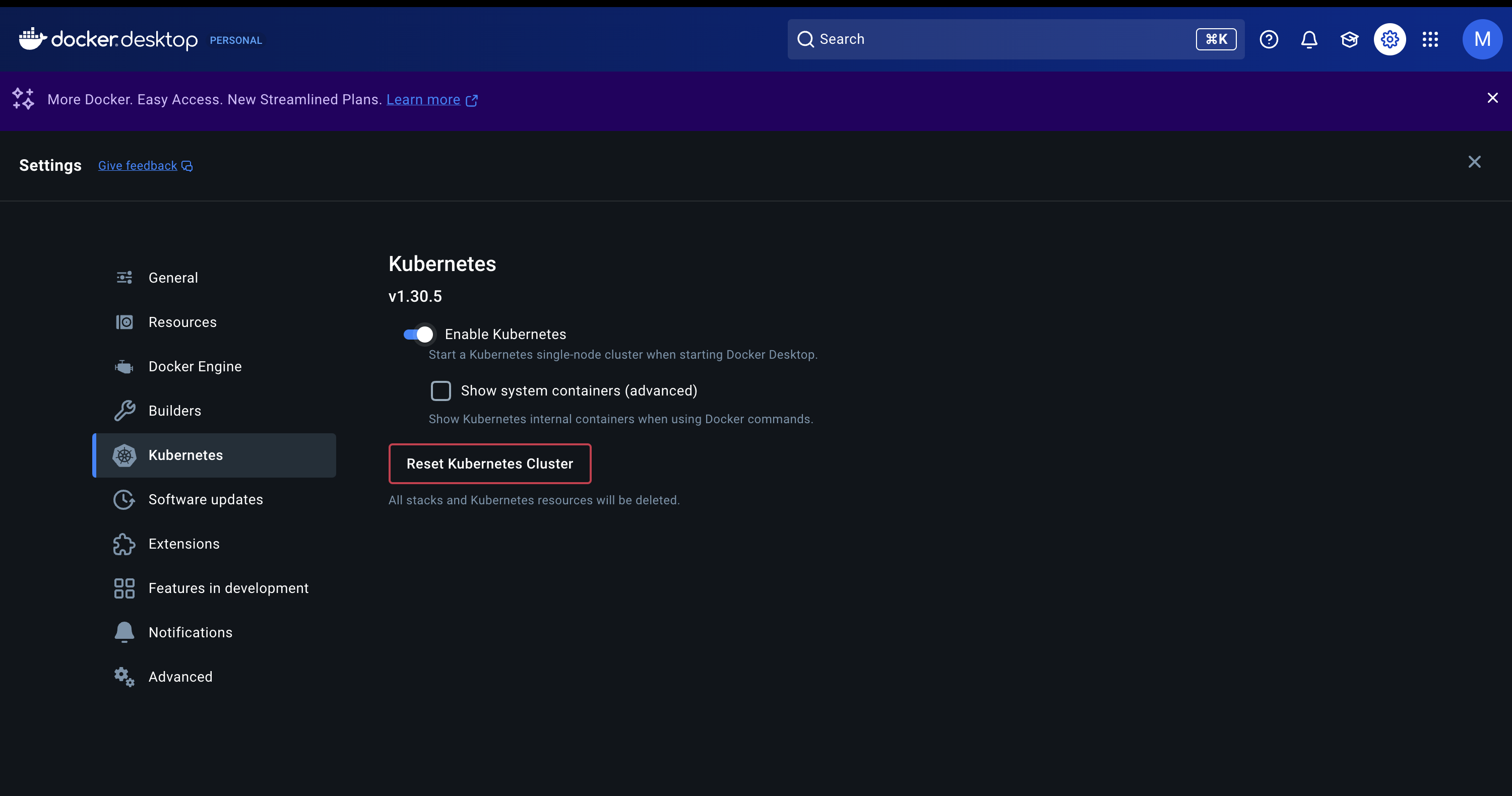Open notifications bell in header

tap(1309, 39)
